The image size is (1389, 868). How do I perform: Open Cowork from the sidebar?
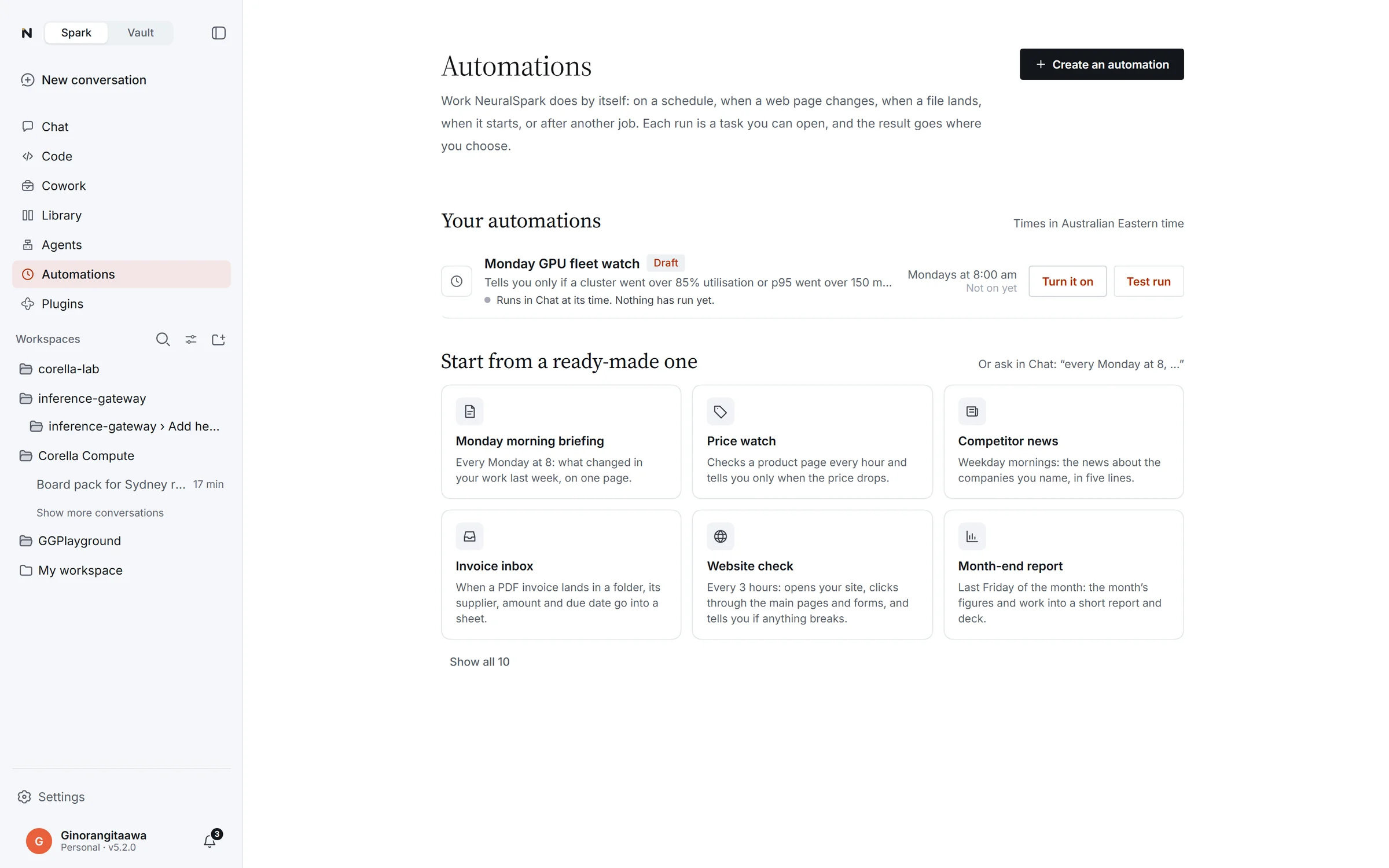[x=122, y=186]
